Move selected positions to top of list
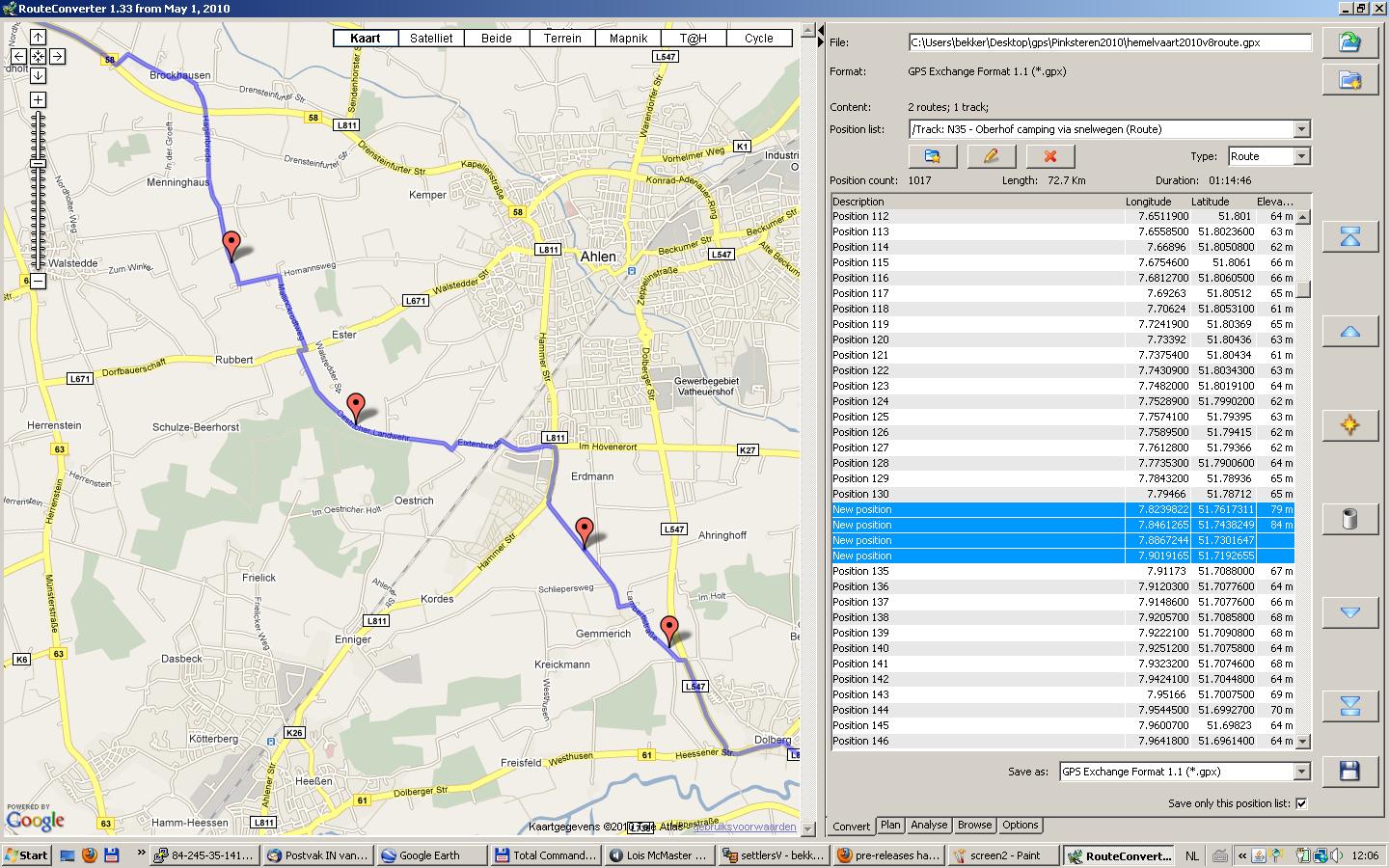This screenshot has height=868, width=1389. pyautogui.click(x=1349, y=237)
